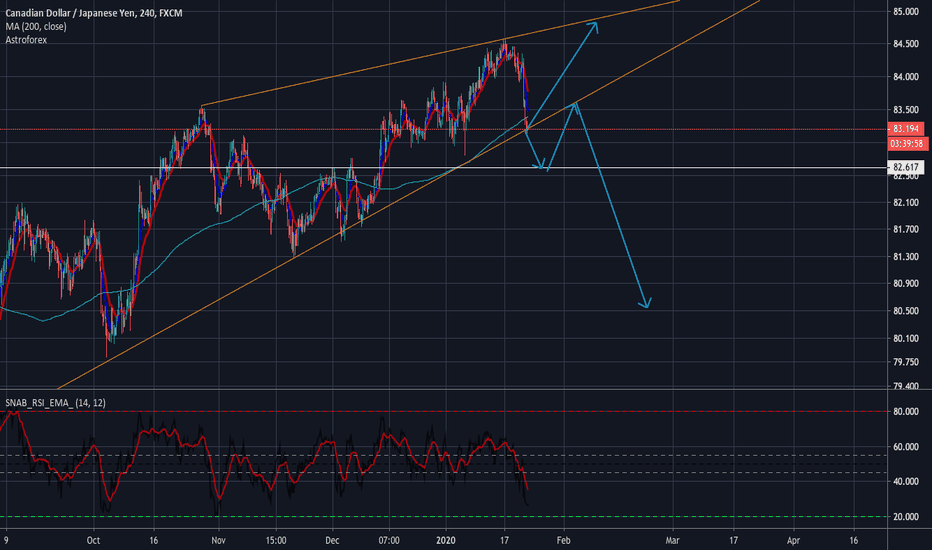Click the small blue arrow head at 82.617 line
The width and height of the screenshot is (932, 550).
click(x=543, y=167)
